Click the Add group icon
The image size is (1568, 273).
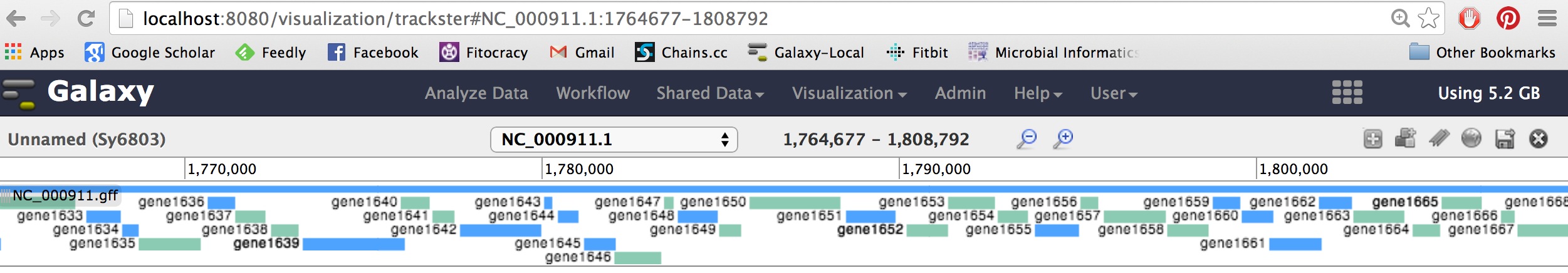tap(1405, 138)
